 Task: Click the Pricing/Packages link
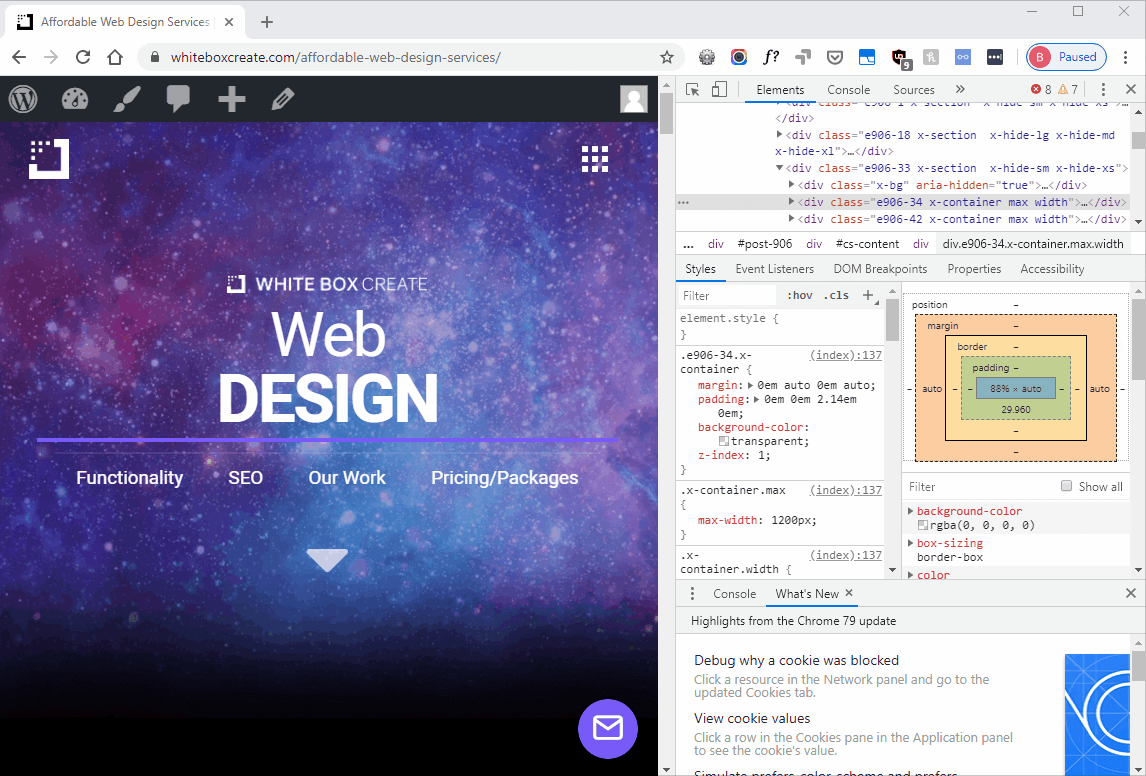pos(504,478)
